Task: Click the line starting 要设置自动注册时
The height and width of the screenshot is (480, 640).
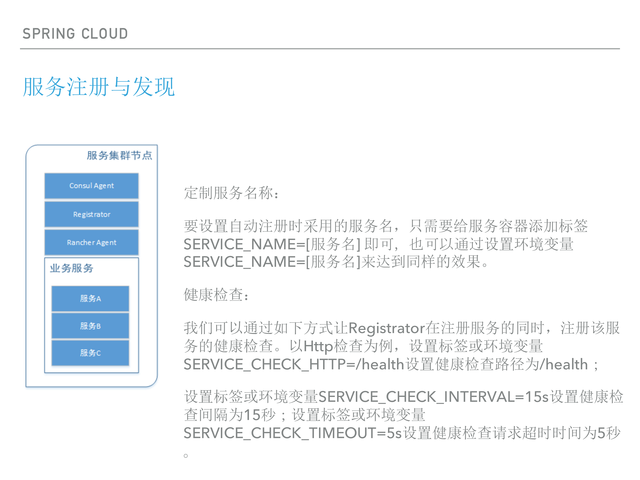Action: click(386, 226)
